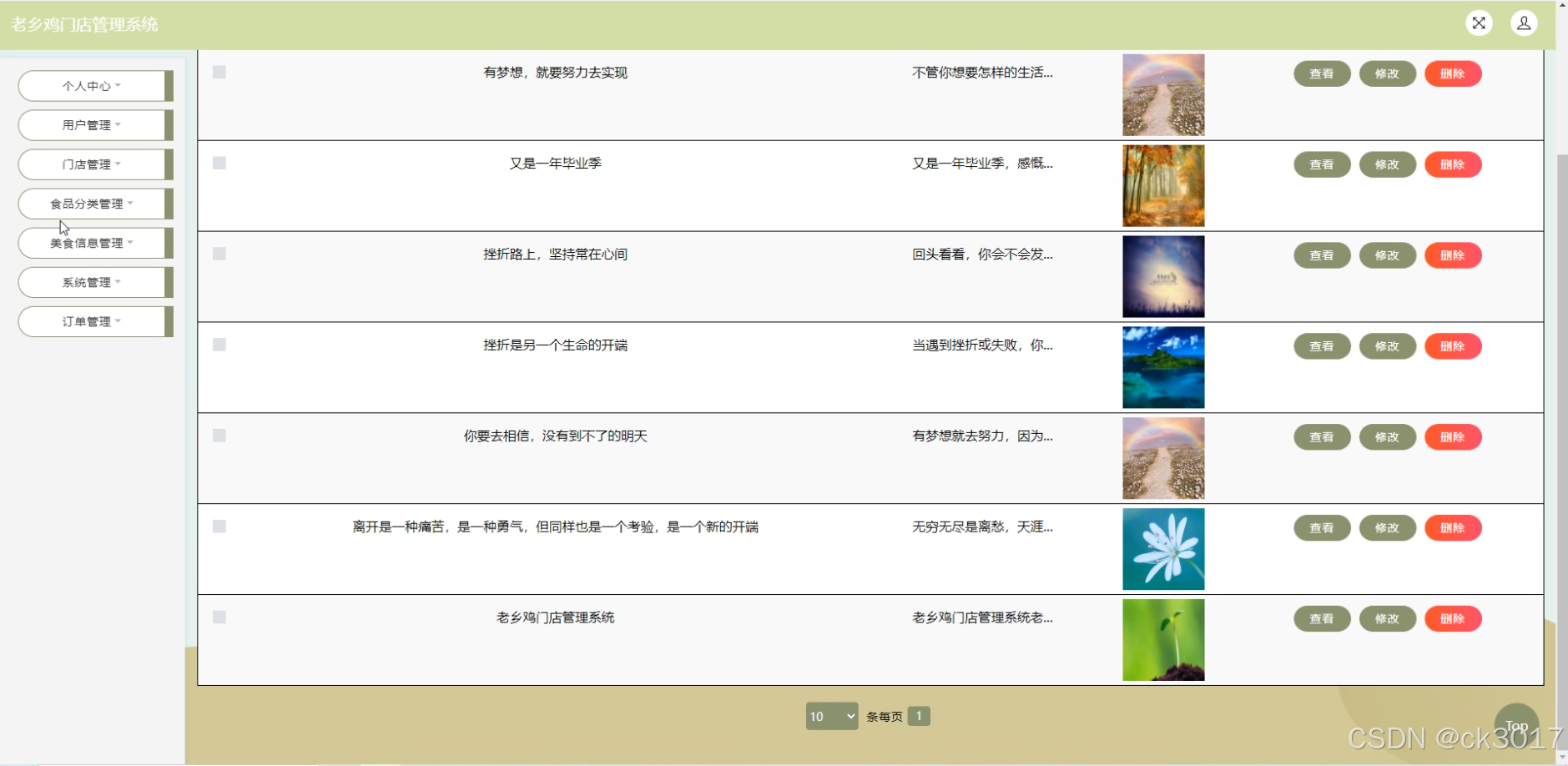1568x766 pixels.
Task: Edit the 有梦想，就要努力去实现 entry
Action: point(1388,73)
